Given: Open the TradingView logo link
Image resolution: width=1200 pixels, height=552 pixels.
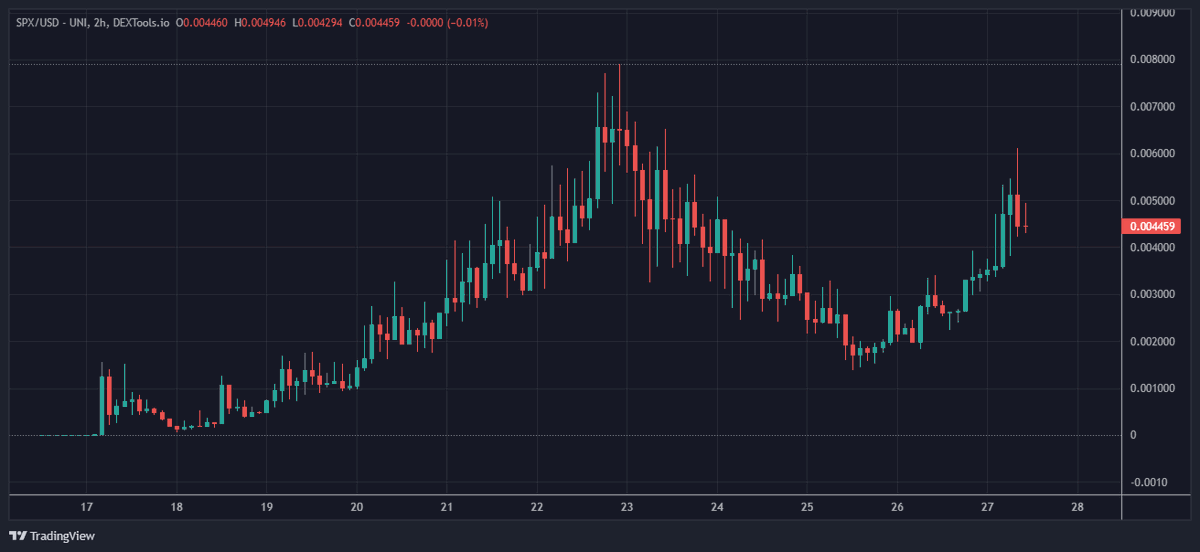Looking at the screenshot, I should tap(52, 536).
